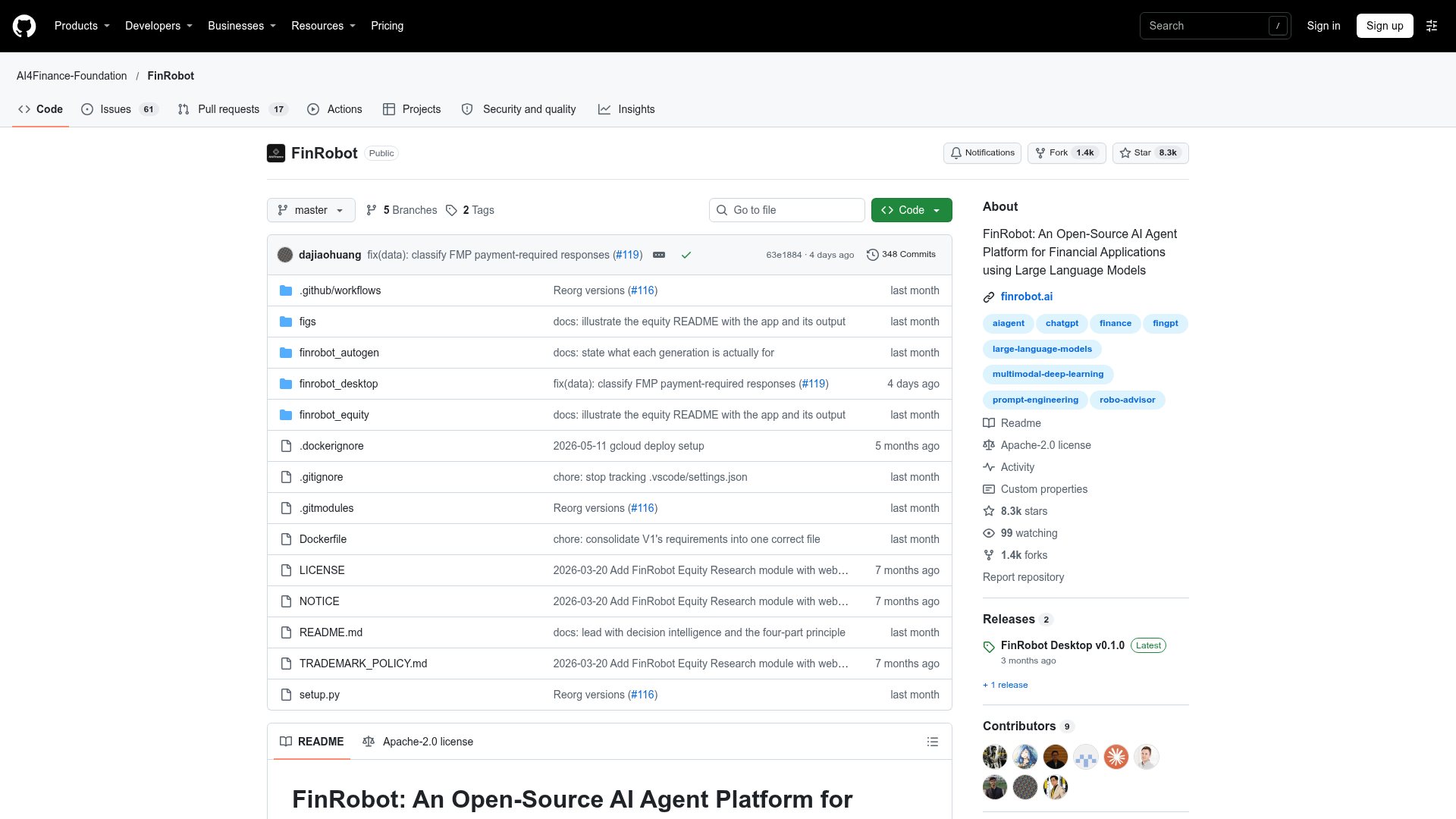Screen dimensions: 1456x819
Task: Click the FinRobot repository avatar icon
Action: pyautogui.click(x=276, y=153)
